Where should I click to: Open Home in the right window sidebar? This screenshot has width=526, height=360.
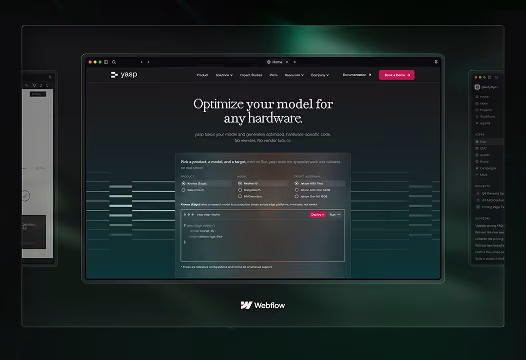[x=482, y=97]
